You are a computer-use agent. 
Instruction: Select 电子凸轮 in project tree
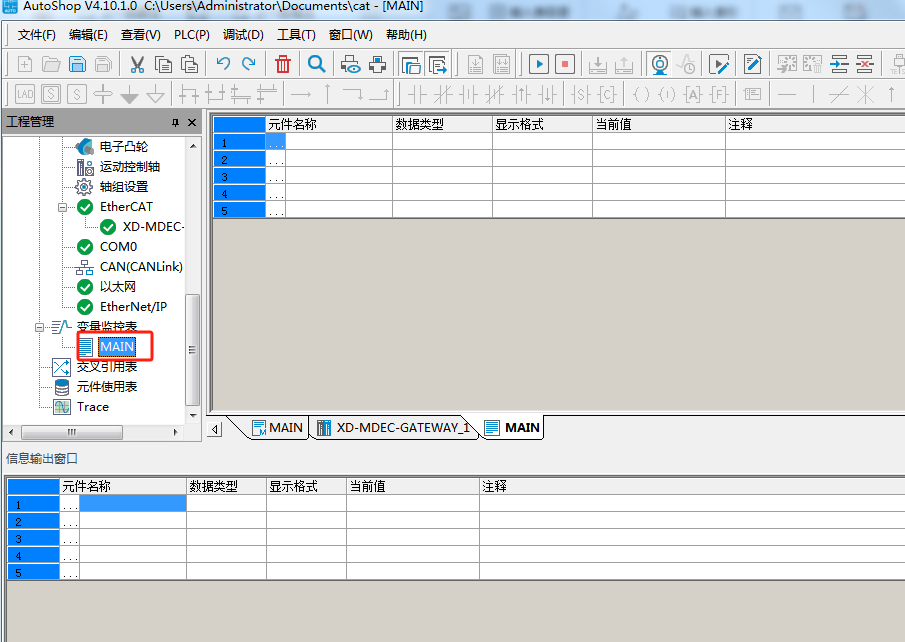(124, 147)
